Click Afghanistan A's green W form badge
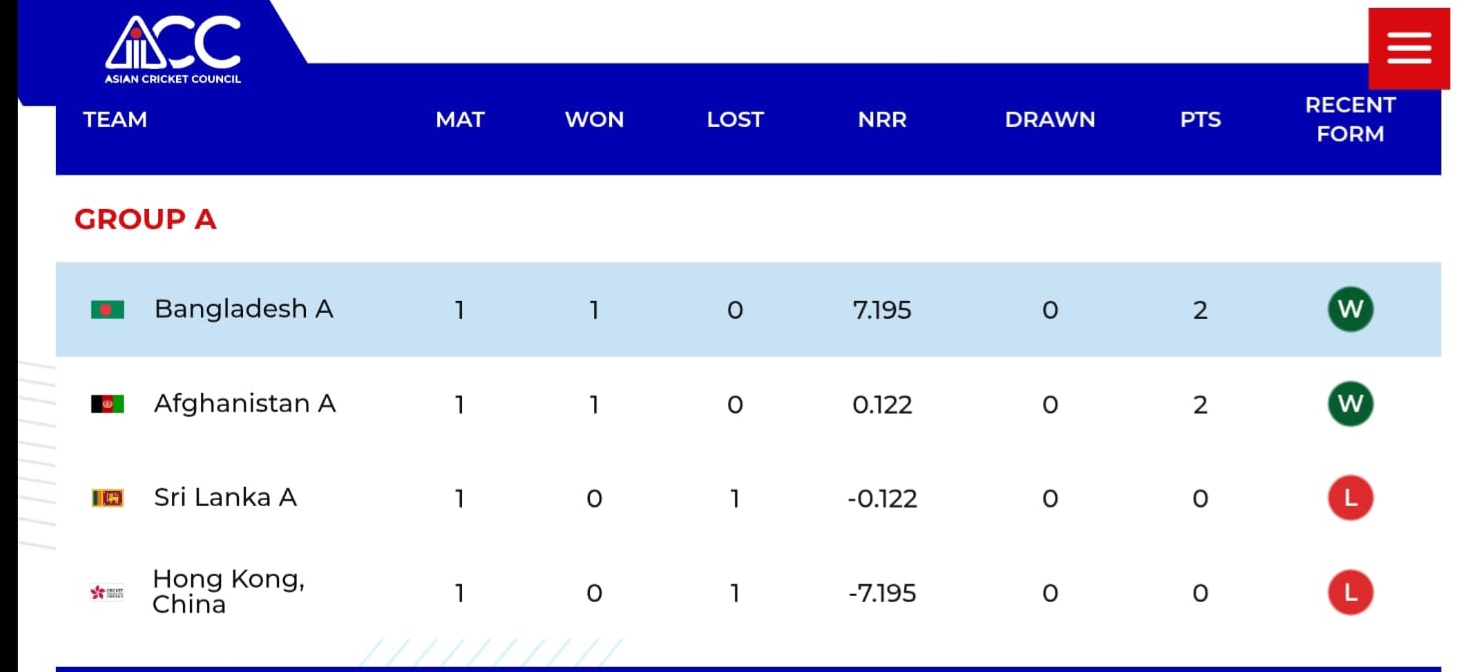The image size is (1461, 672). [1349, 404]
